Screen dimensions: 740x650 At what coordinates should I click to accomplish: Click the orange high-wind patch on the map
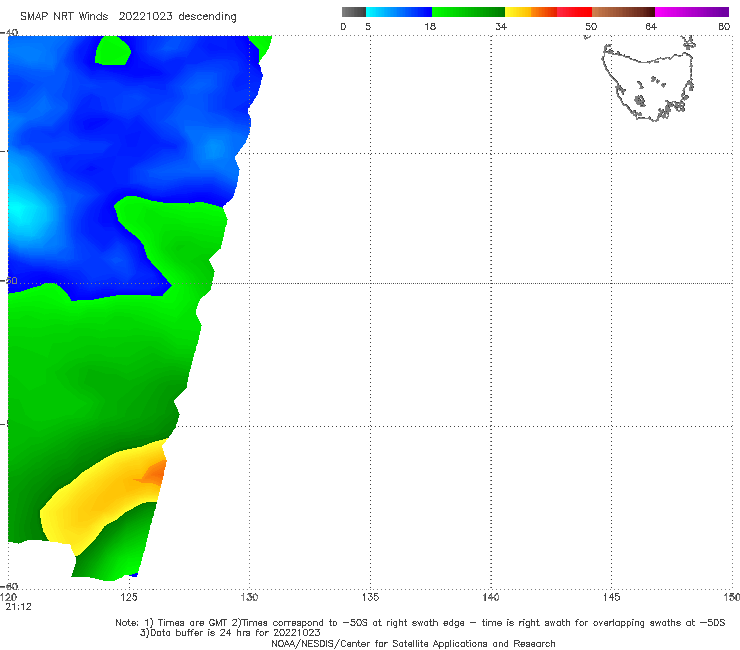point(153,473)
